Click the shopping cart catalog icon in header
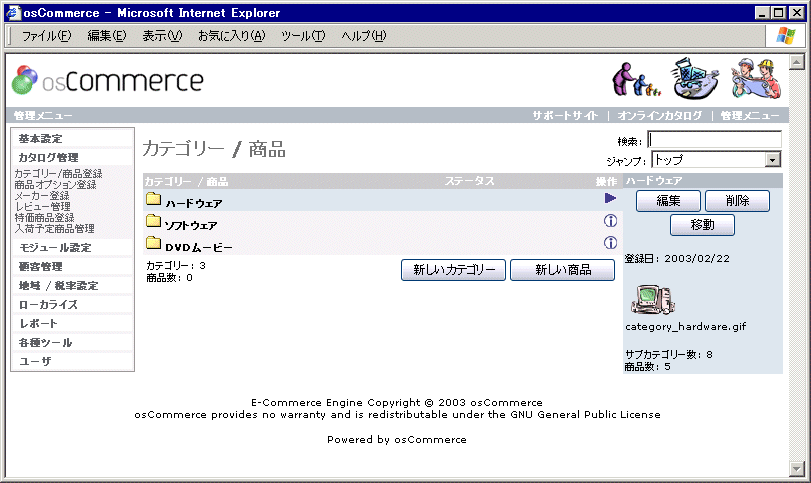Screen dimensions: 811x483 click(695, 78)
